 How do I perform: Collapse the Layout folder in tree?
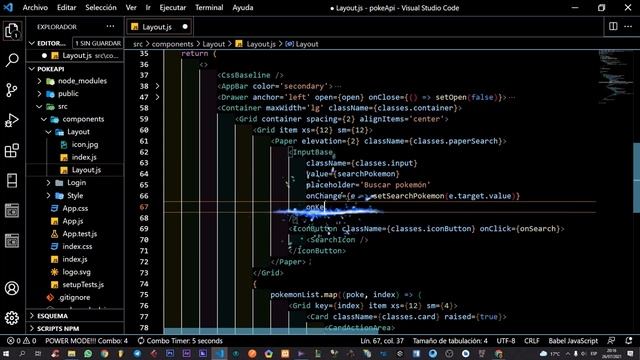[x=76, y=132]
